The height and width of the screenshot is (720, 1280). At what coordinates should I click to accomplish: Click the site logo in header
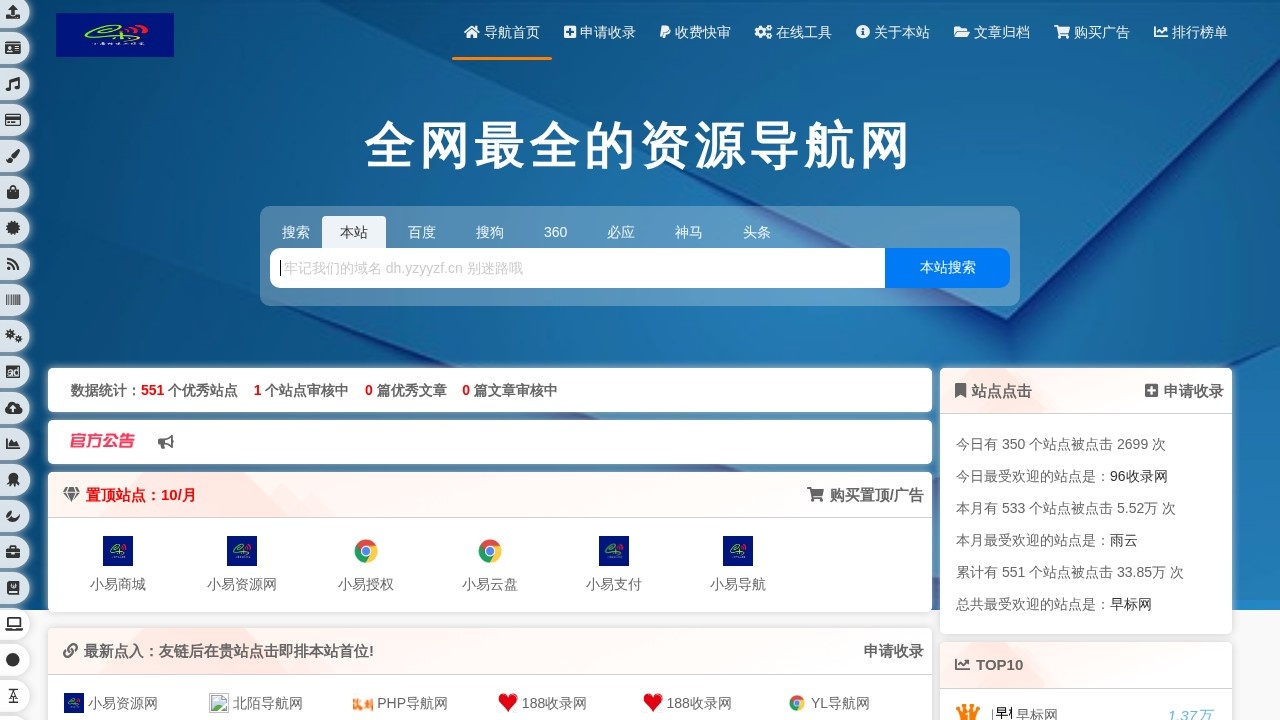(x=115, y=35)
